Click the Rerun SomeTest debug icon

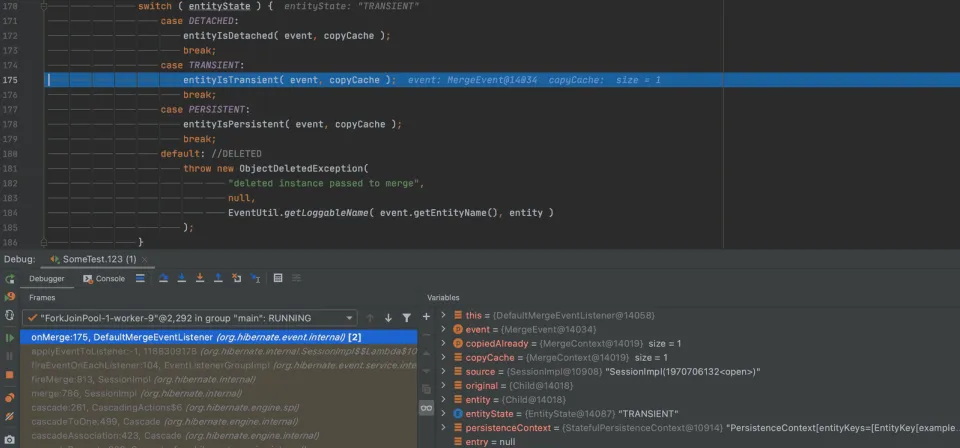(10, 279)
